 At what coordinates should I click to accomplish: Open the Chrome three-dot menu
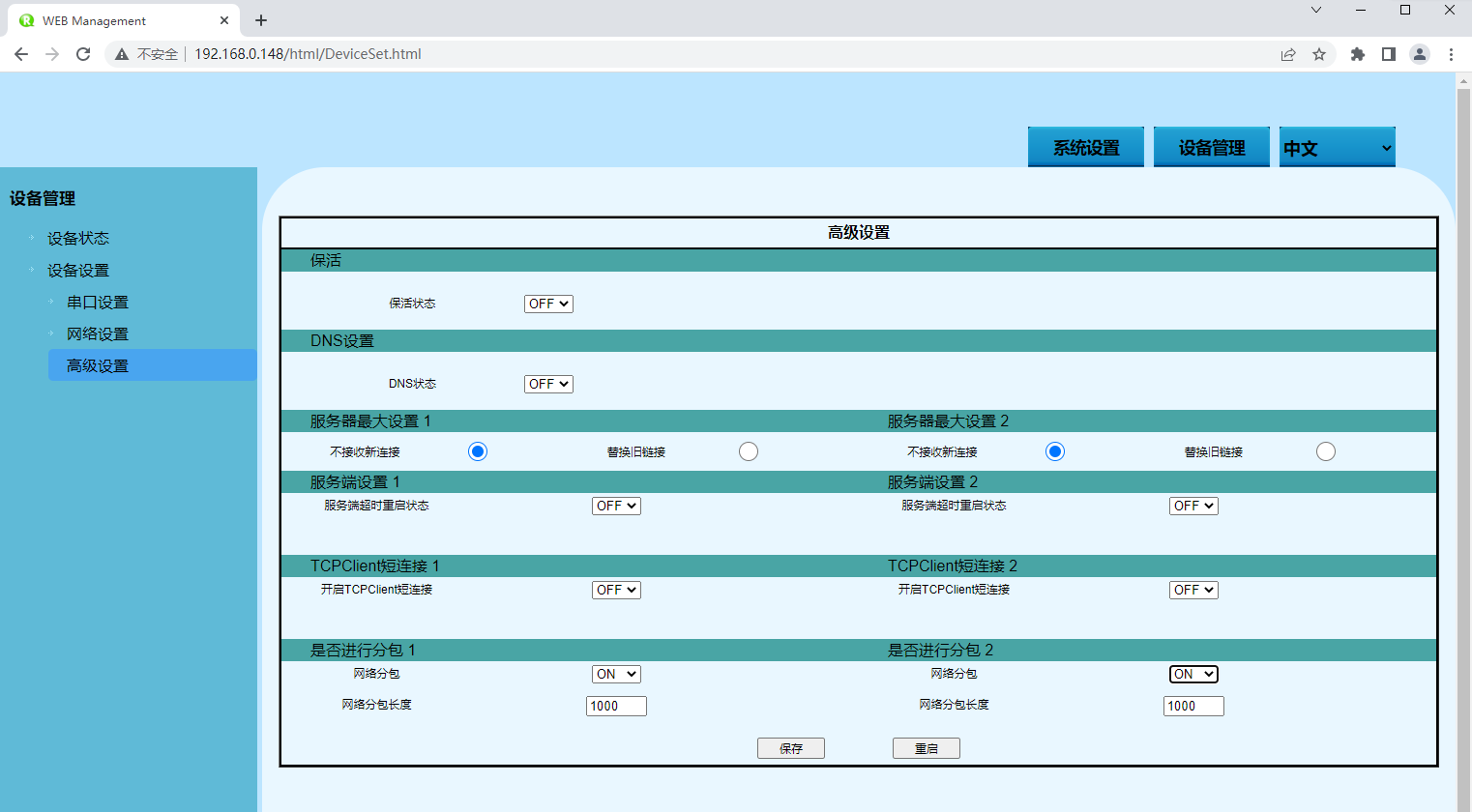[x=1451, y=54]
